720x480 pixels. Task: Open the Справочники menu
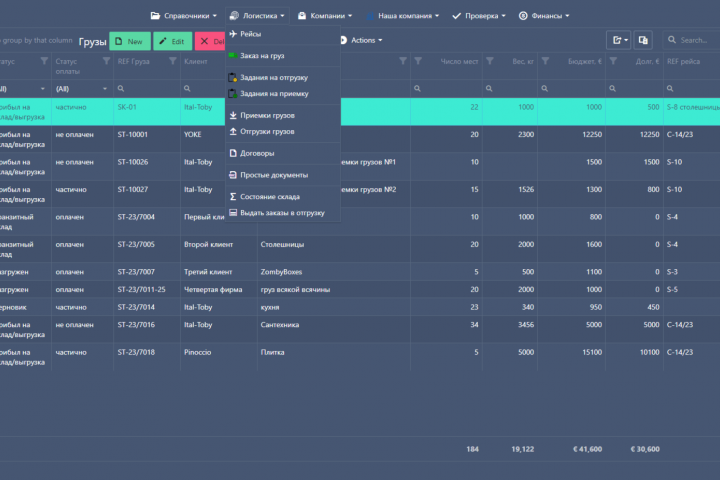click(x=183, y=16)
